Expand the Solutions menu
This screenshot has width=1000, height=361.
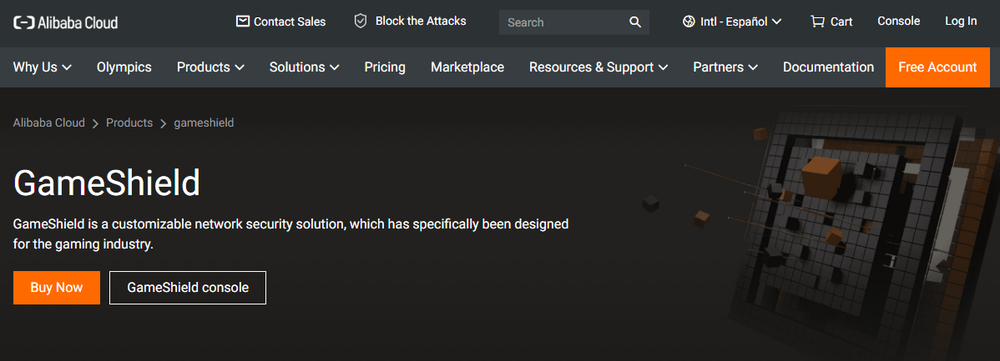pyautogui.click(x=304, y=67)
